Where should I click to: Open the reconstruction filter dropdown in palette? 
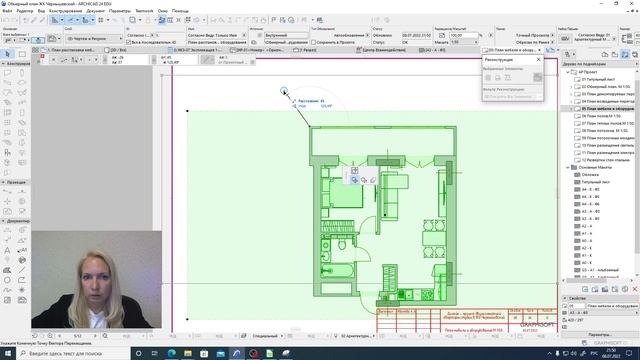point(513,97)
